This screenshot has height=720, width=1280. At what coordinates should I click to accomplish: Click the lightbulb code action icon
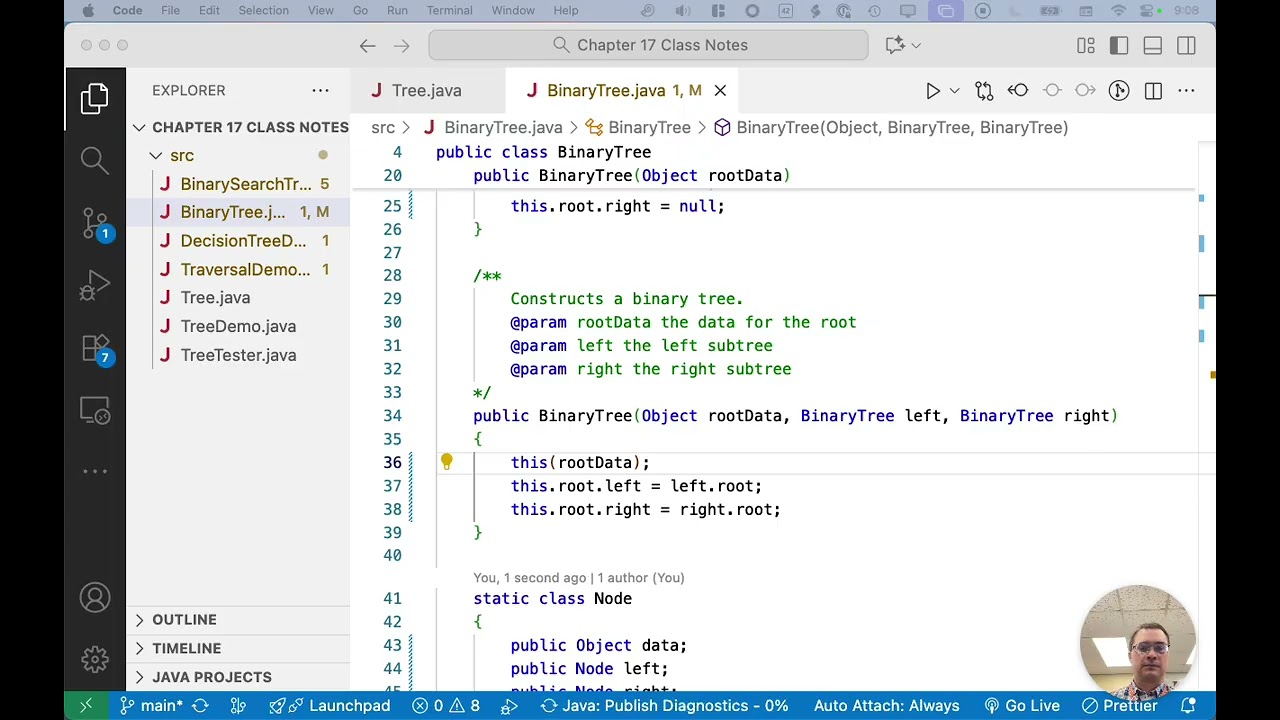[446, 462]
